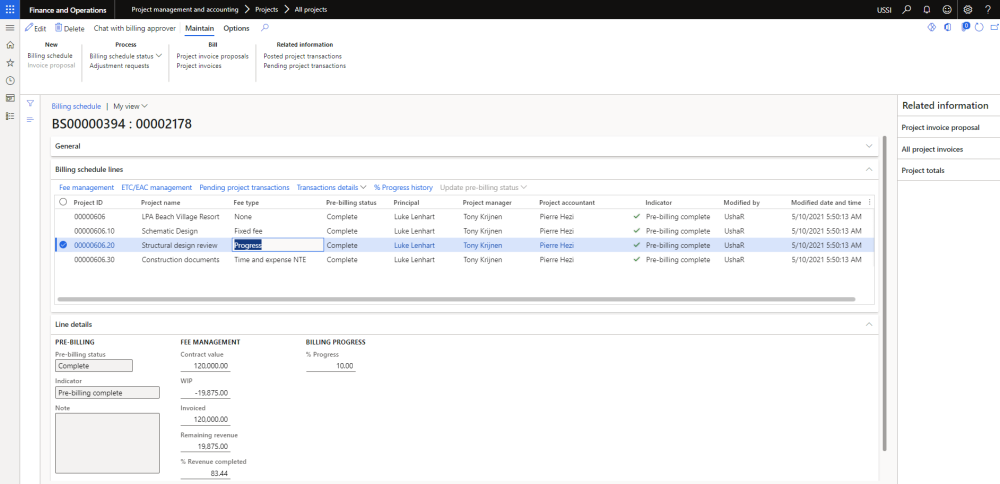1000x484 pixels.
Task: Open the My view dropdown
Action: click(130, 105)
